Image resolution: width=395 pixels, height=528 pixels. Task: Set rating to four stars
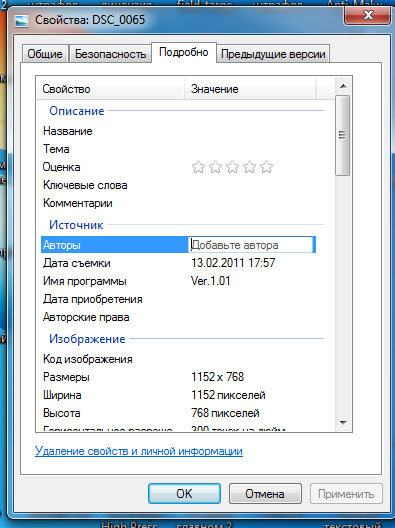250,167
